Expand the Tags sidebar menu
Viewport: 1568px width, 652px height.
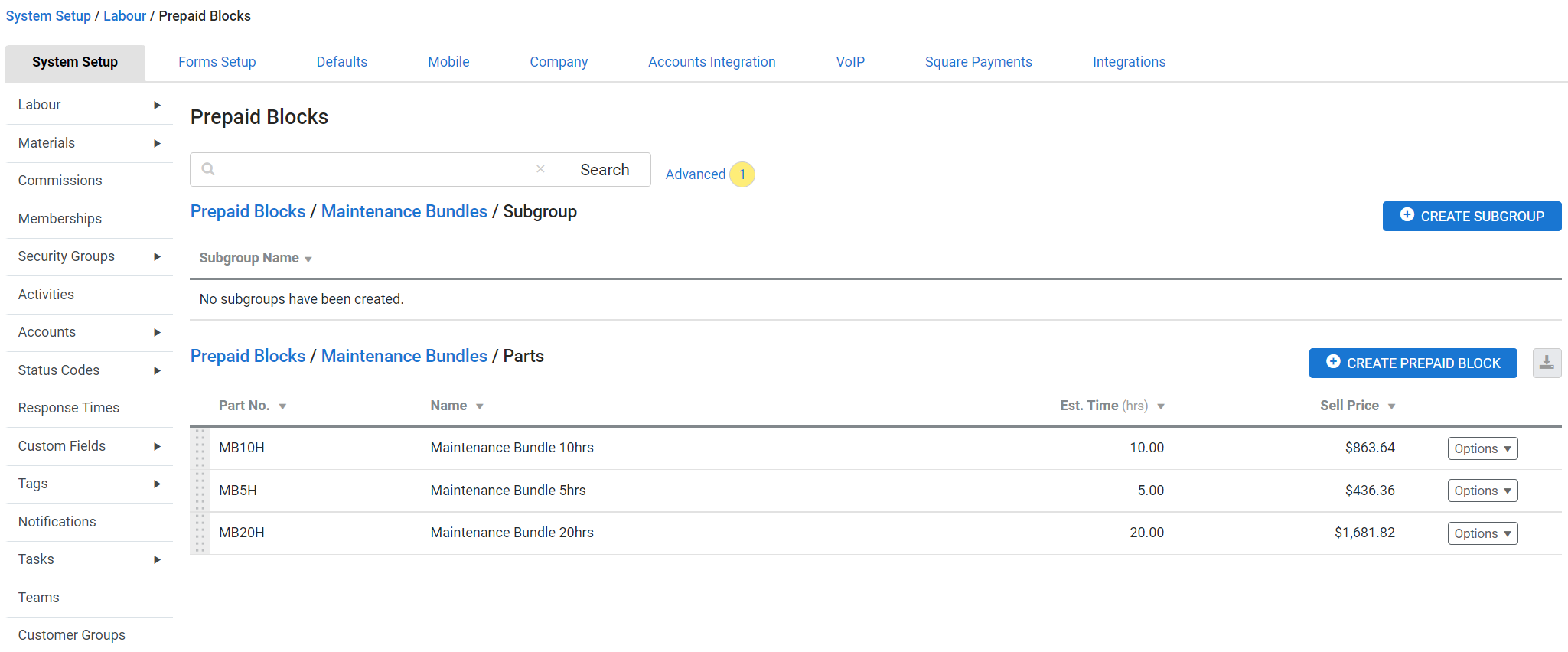(156, 484)
